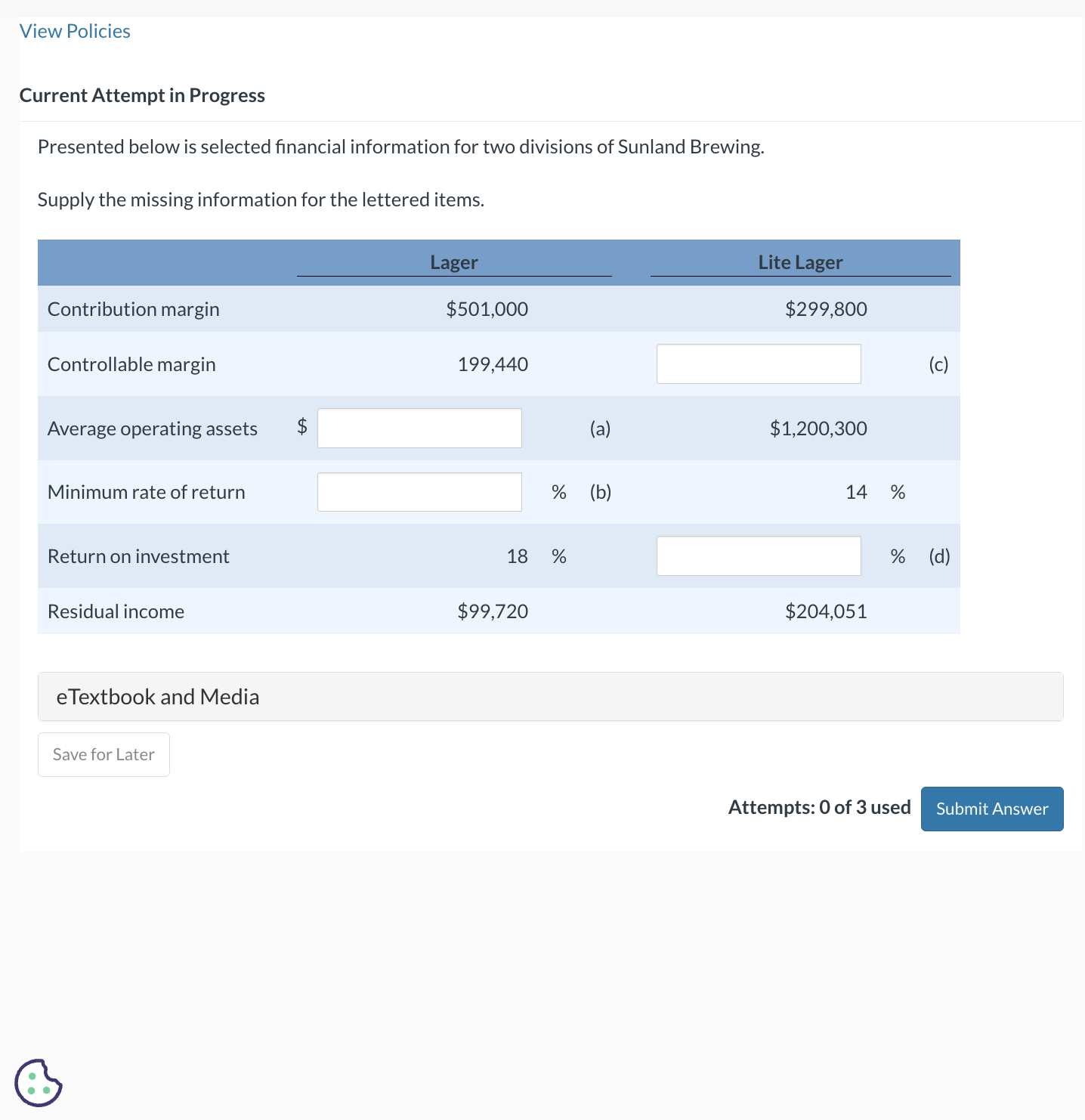1085x1120 pixels.
Task: Click the Attempts: 0 of 3 used text
Action: click(818, 807)
